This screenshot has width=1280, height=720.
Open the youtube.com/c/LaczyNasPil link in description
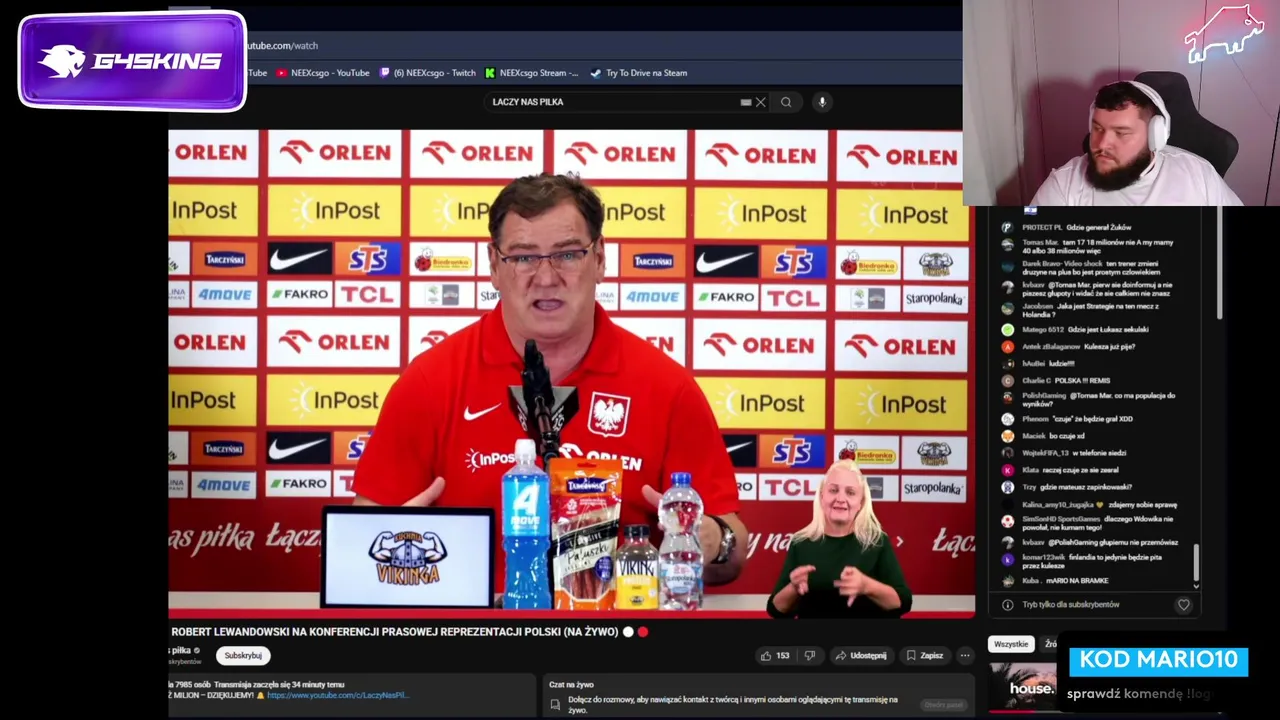338,695
